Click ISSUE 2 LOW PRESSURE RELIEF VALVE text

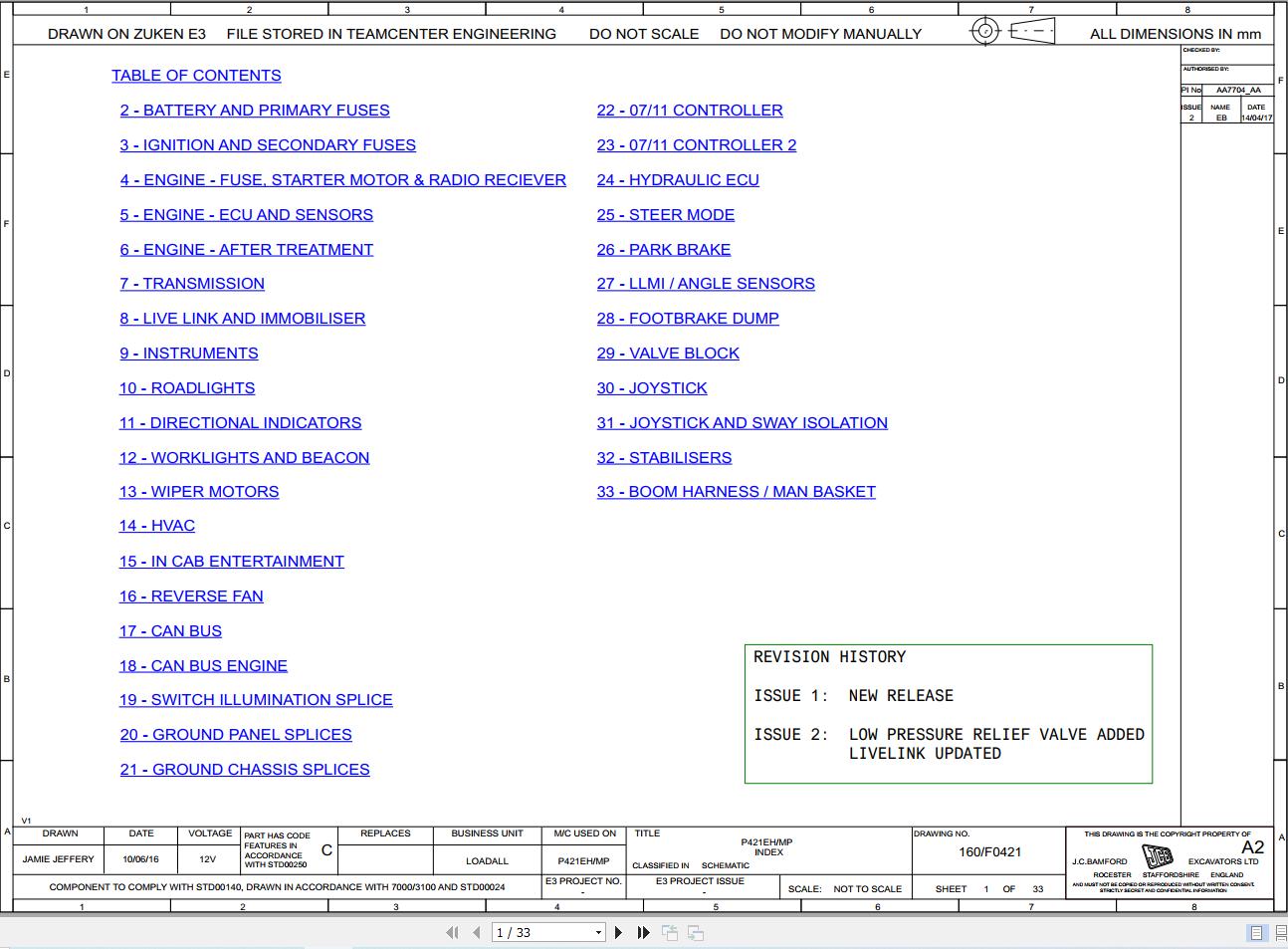coord(950,735)
